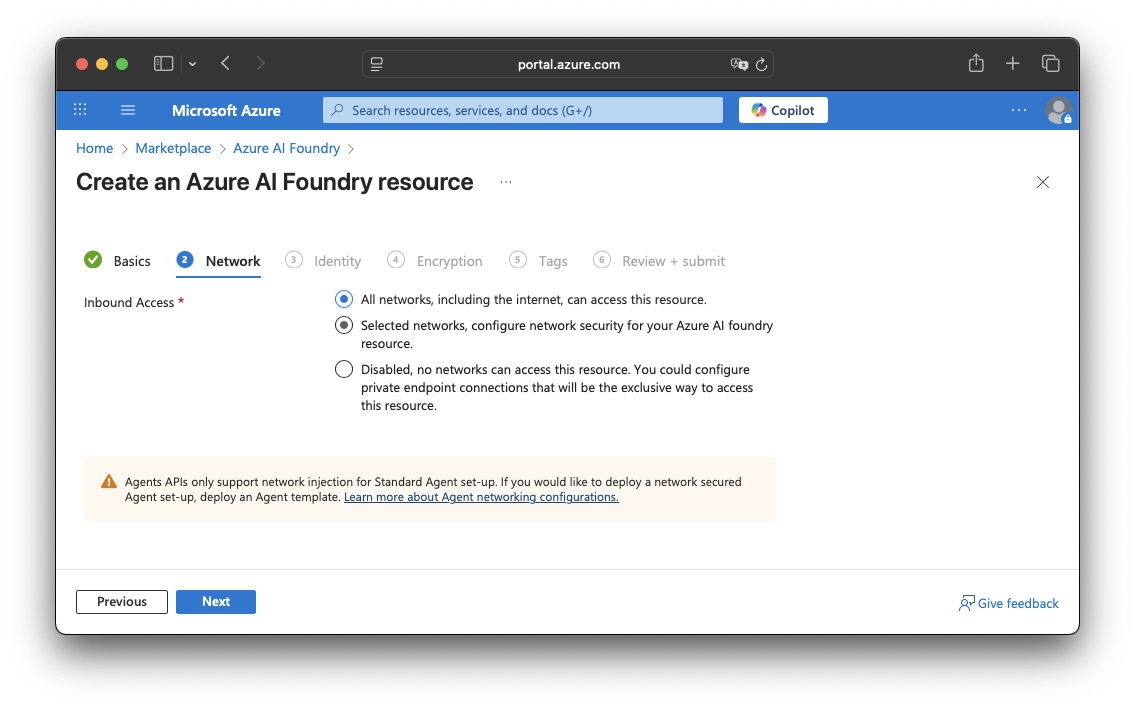Click the warning triangle icon
This screenshot has height=708, width=1135.
pos(109,481)
